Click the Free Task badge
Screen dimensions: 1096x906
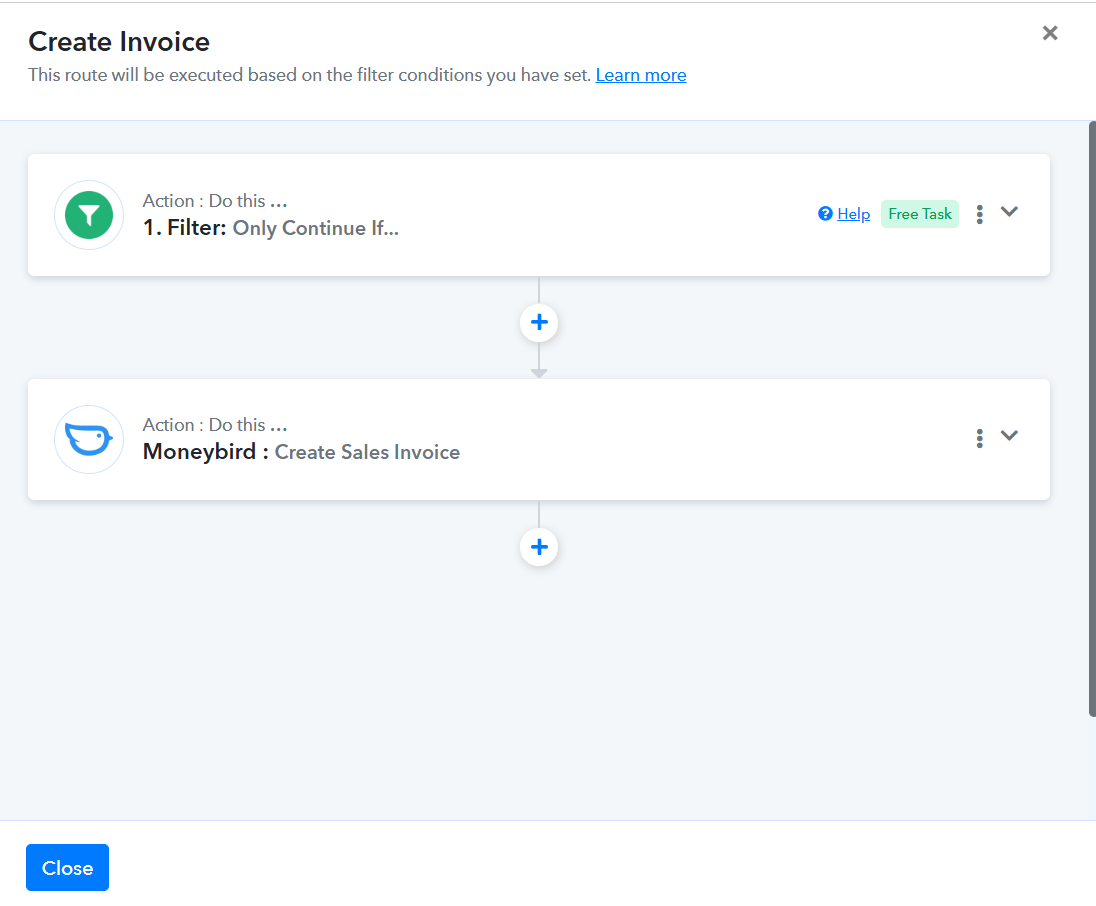919,214
